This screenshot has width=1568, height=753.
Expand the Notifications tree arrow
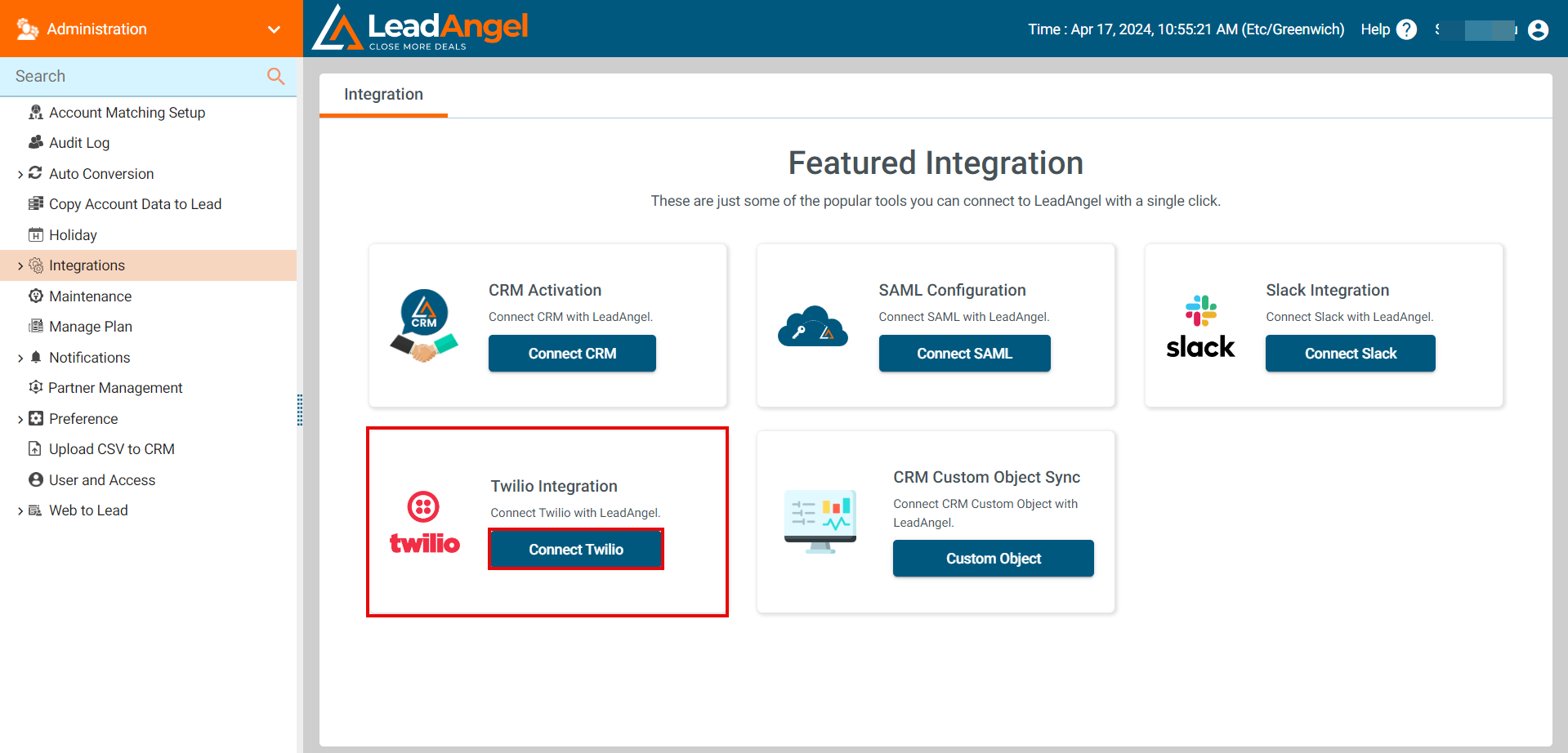point(20,358)
